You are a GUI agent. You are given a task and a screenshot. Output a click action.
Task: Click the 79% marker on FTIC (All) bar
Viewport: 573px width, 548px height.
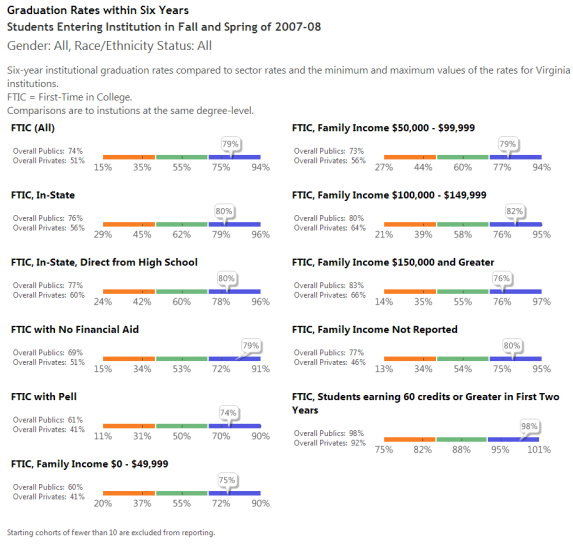click(x=231, y=144)
